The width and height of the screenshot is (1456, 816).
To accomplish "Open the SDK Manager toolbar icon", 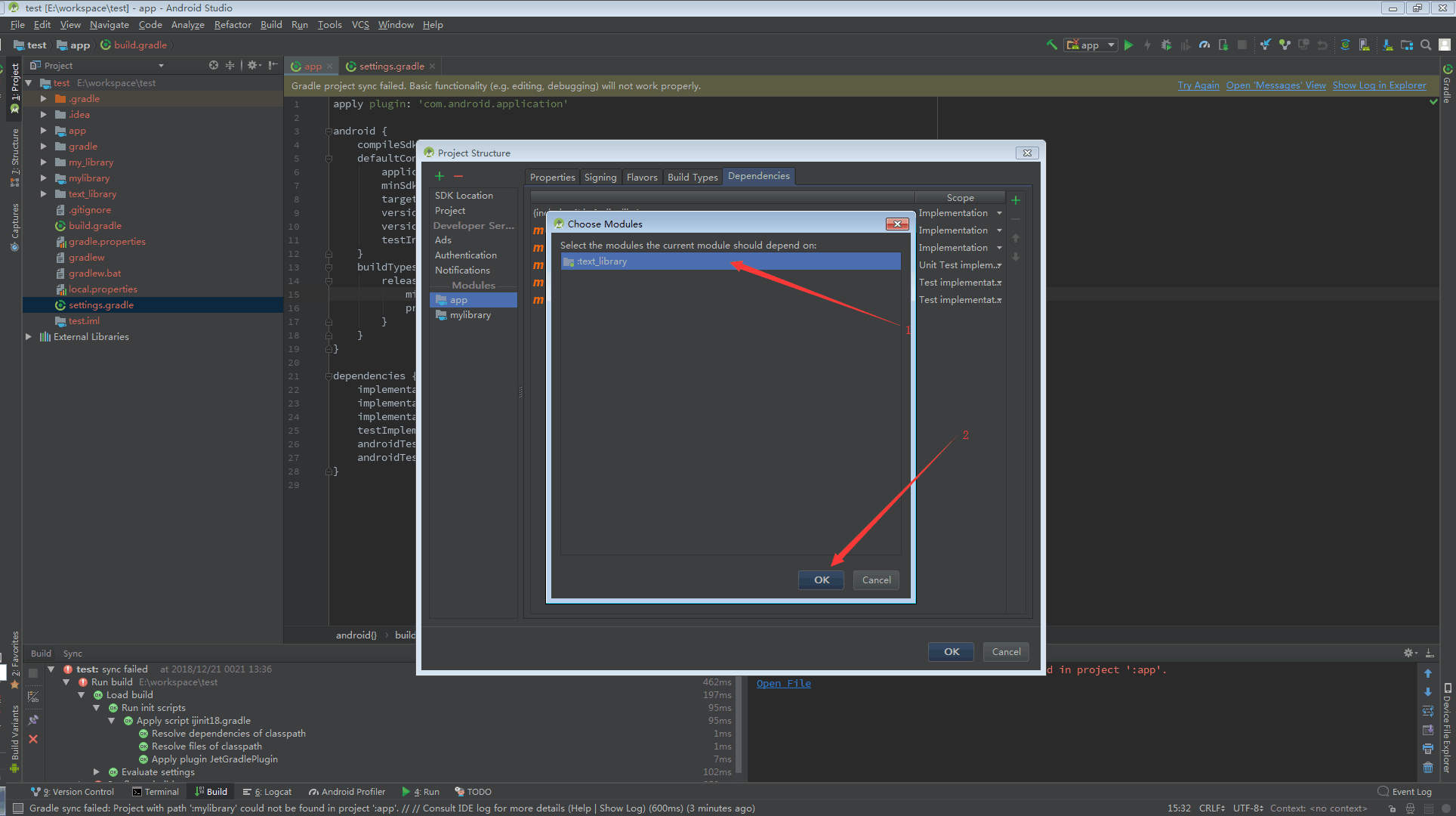I will pos(1386,45).
